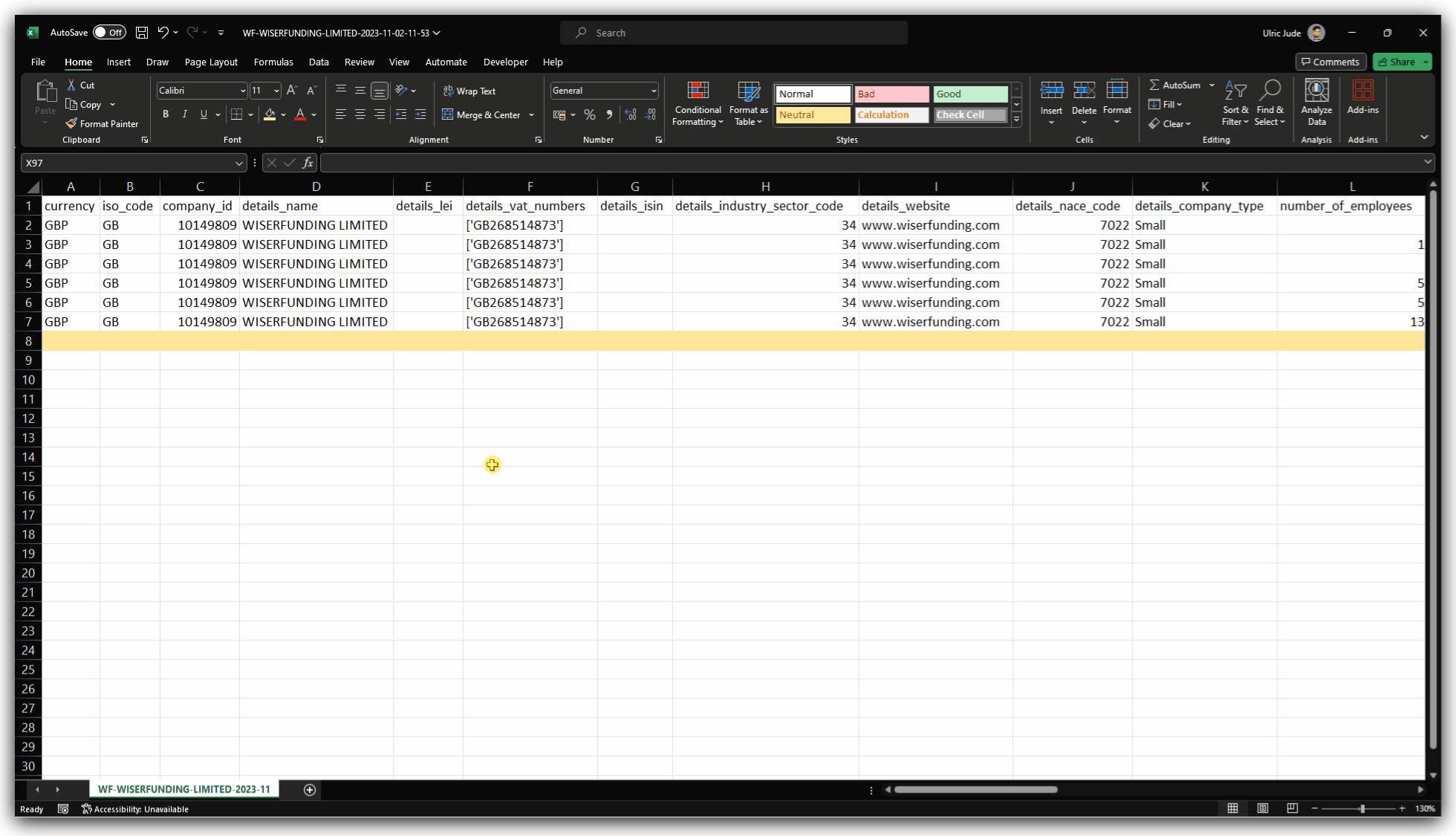Image resolution: width=1456 pixels, height=836 pixels.
Task: Open the Number Format General dropdown
Action: (654, 91)
